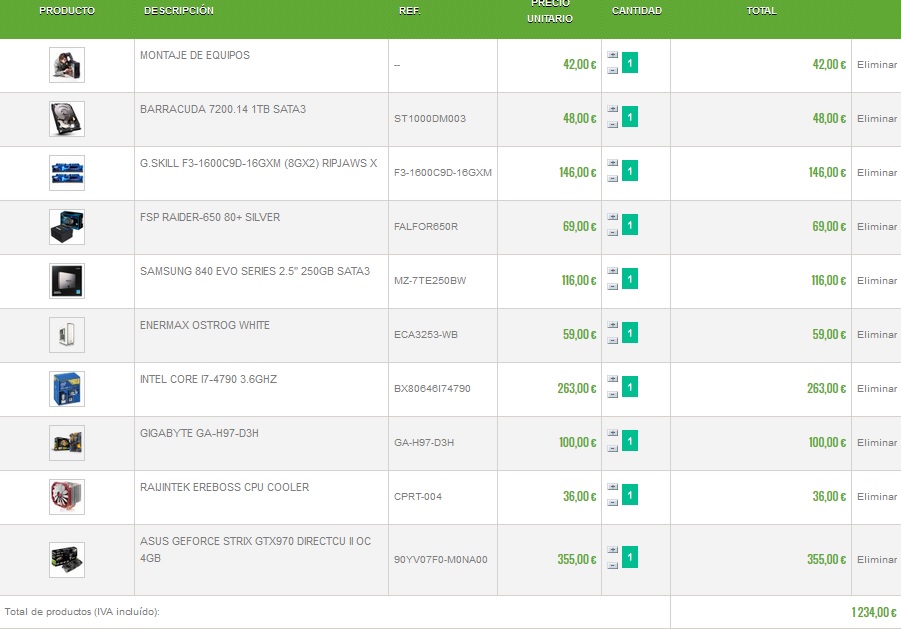This screenshot has height=629, width=901.
Task: Increase quantity of Enermax Ostrog White
Action: (x=613, y=325)
